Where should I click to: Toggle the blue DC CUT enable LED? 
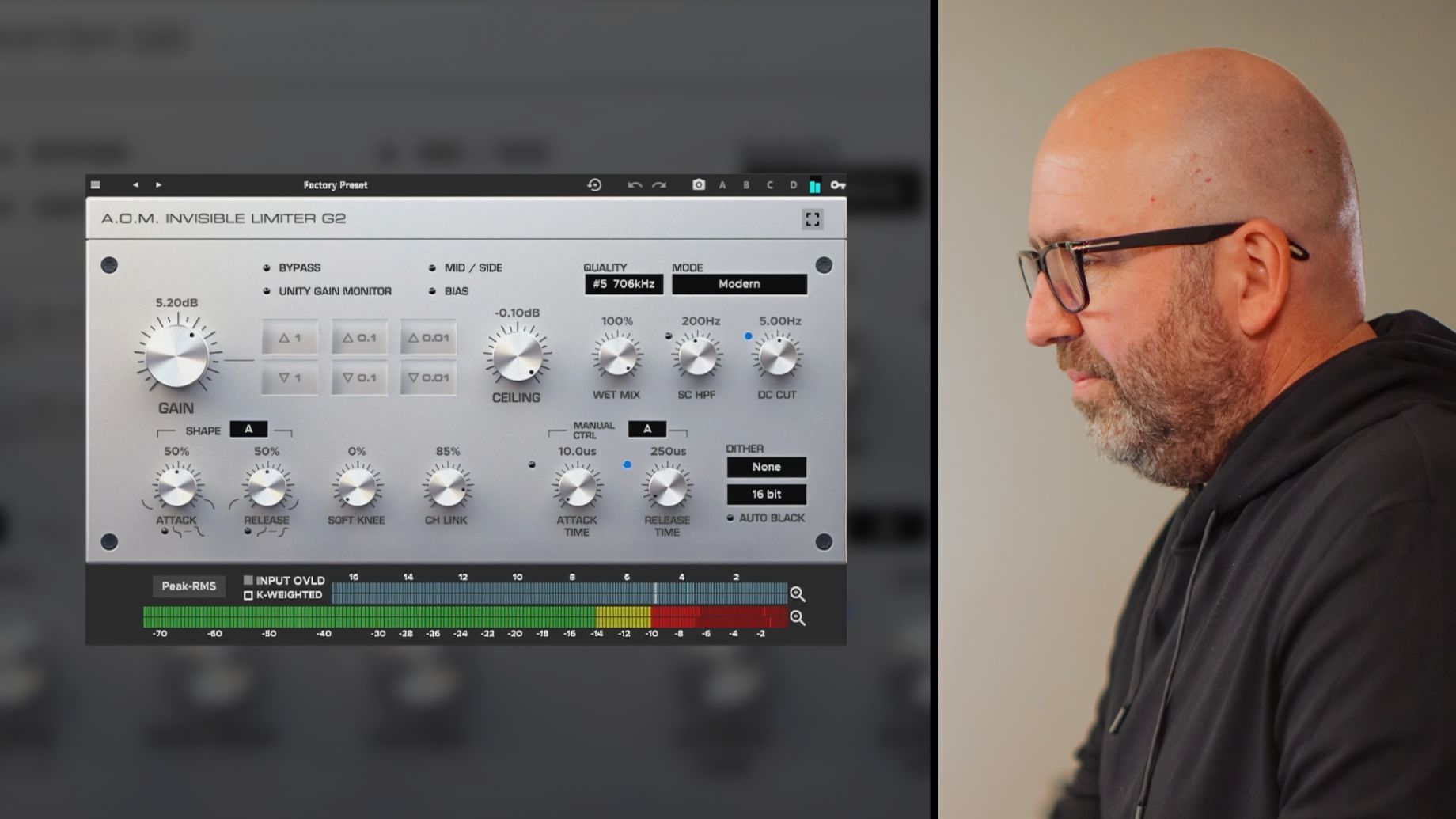[x=749, y=336]
